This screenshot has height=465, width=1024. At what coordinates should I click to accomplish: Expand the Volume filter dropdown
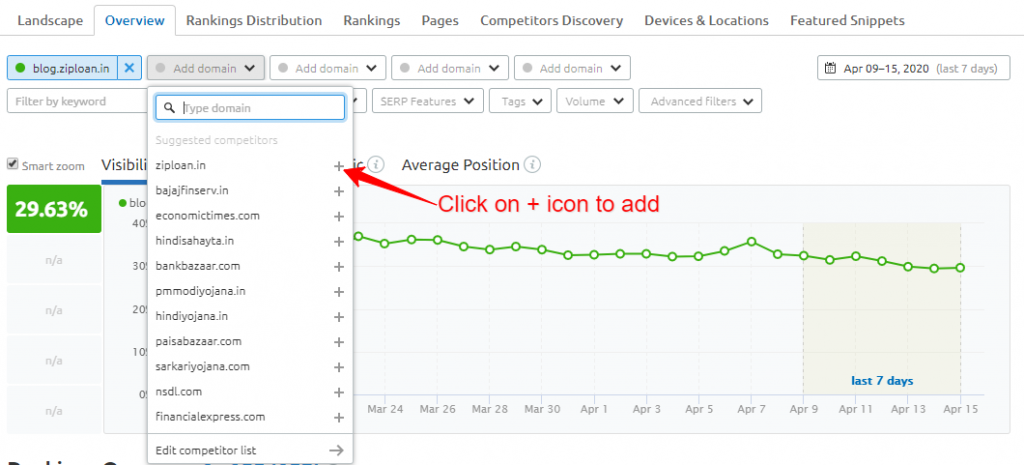pyautogui.click(x=594, y=101)
